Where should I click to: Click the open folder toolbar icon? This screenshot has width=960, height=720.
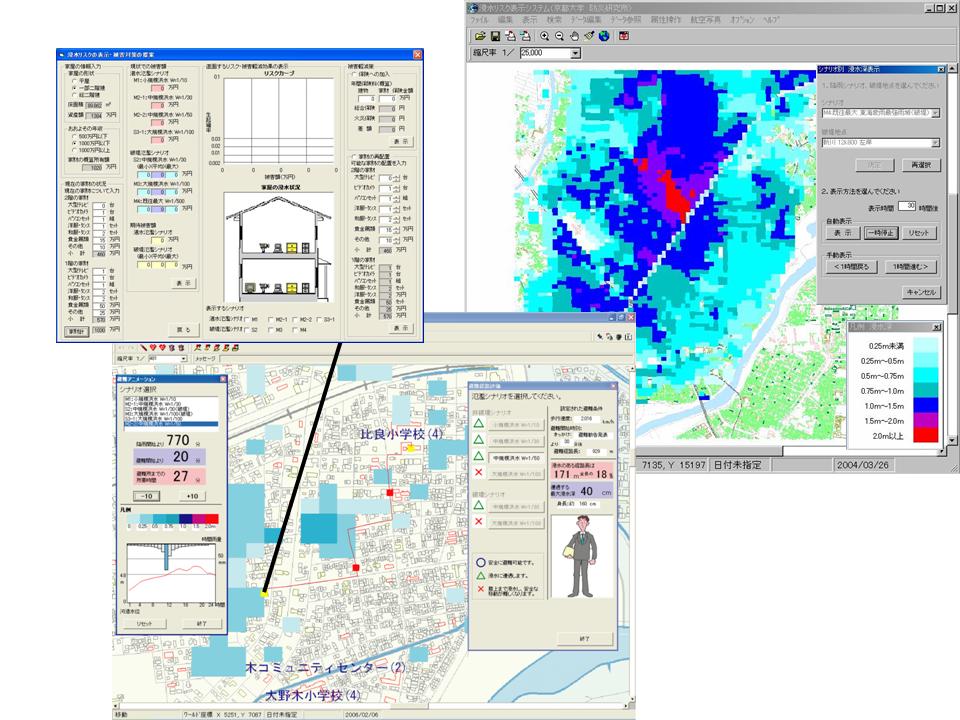(x=480, y=36)
